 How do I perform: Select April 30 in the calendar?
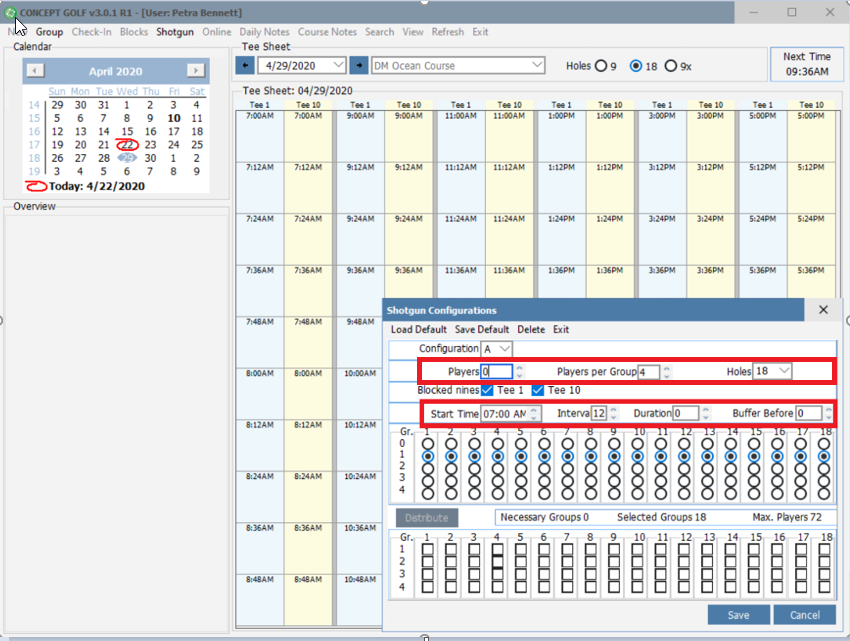pyautogui.click(x=150, y=158)
